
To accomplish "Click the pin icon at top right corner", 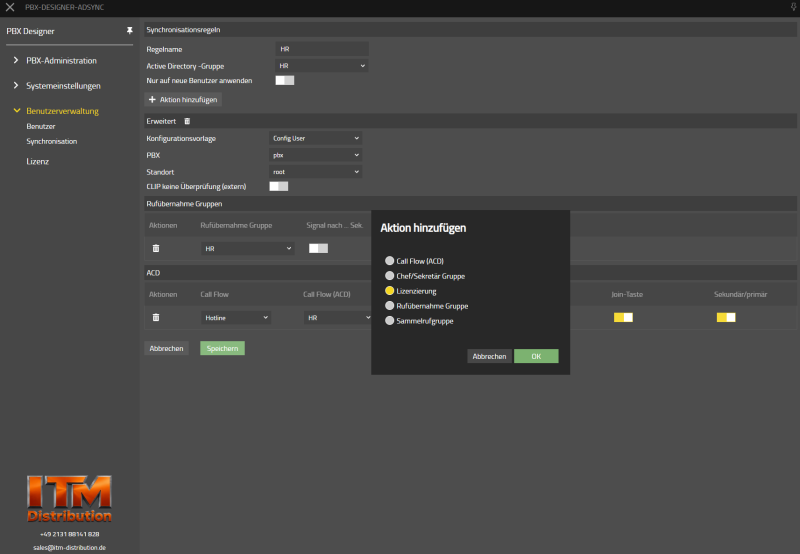I will point(793,7).
